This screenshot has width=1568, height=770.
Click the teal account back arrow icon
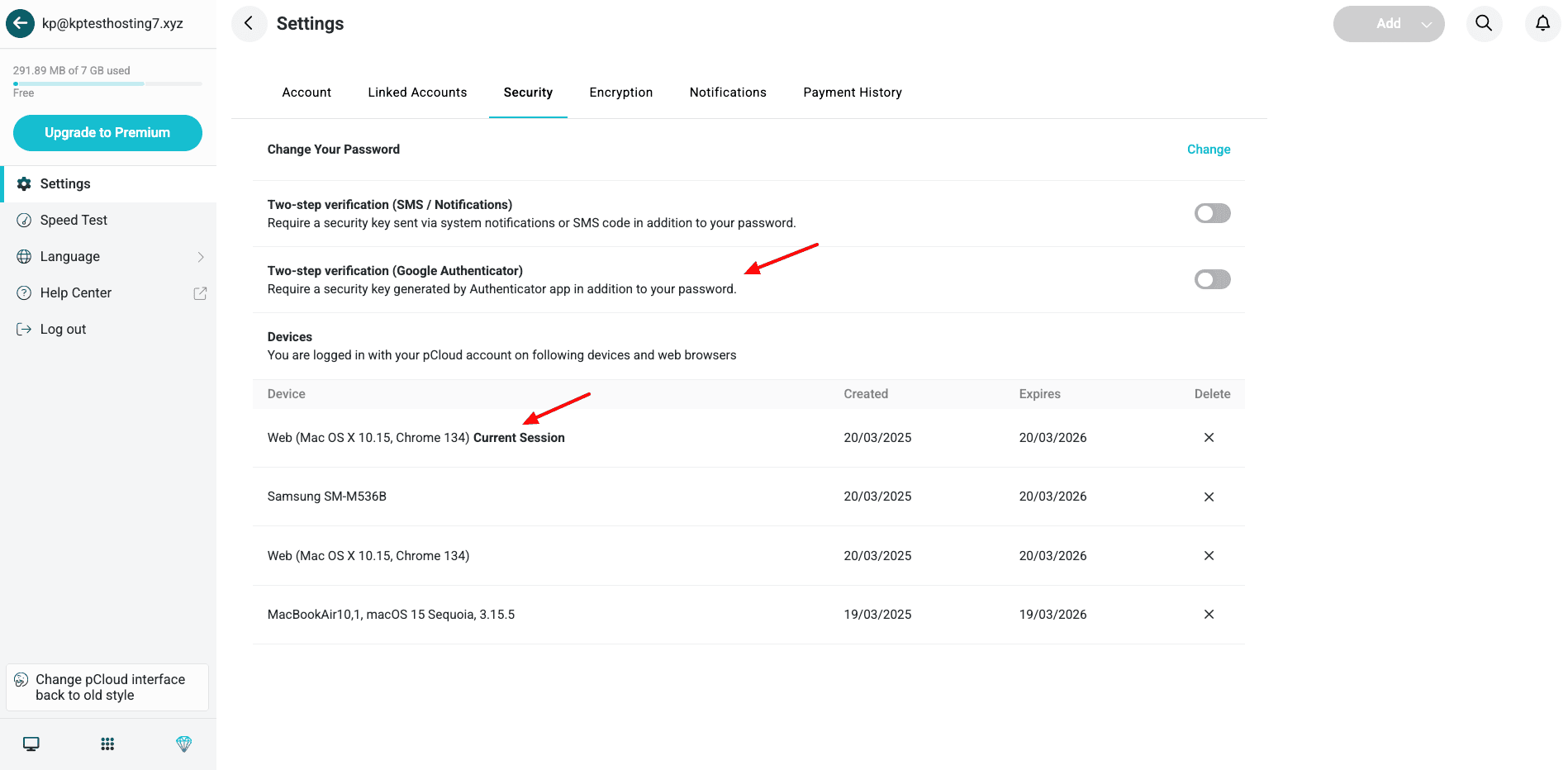click(x=20, y=23)
